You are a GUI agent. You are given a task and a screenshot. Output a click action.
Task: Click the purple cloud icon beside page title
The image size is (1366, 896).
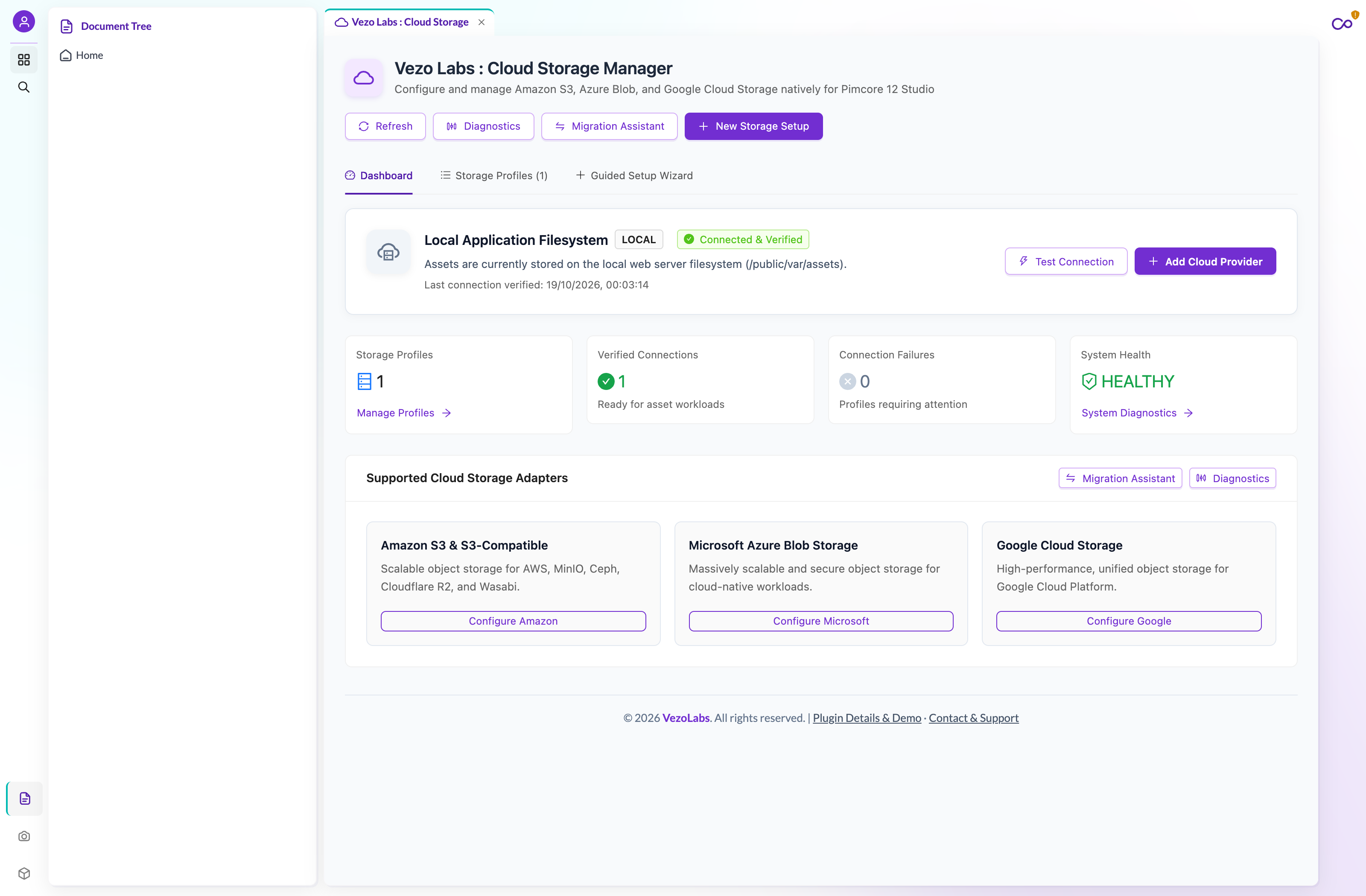click(364, 78)
